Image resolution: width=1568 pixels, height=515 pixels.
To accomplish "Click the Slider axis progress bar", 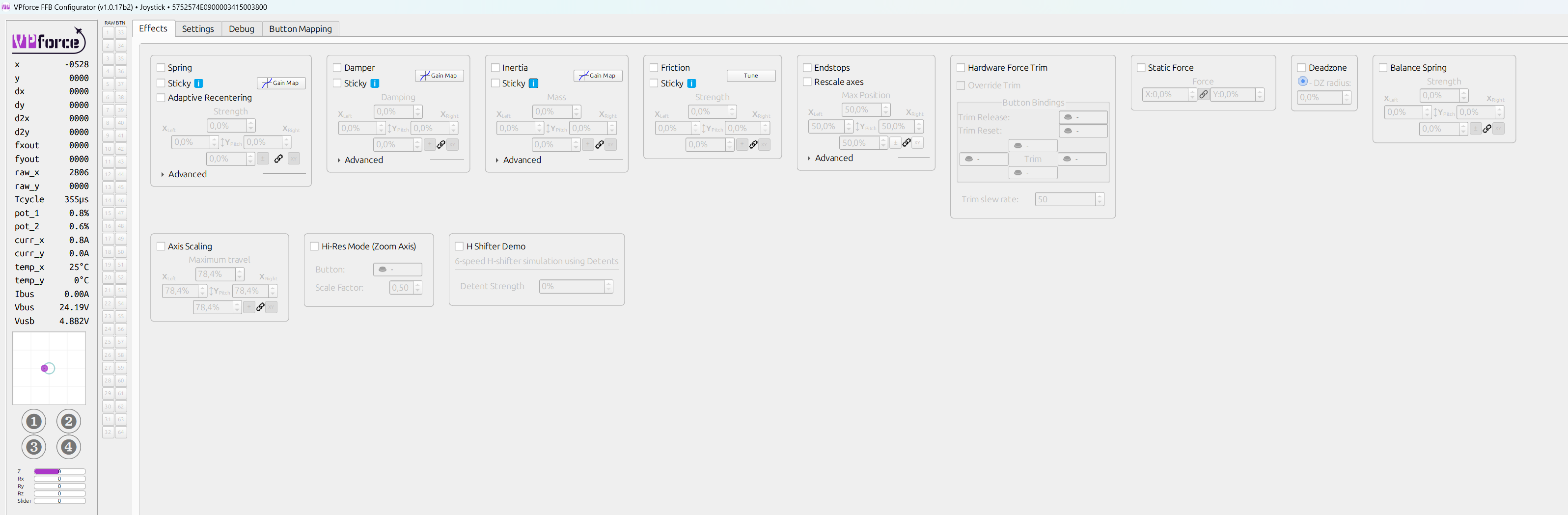I will pos(59,502).
